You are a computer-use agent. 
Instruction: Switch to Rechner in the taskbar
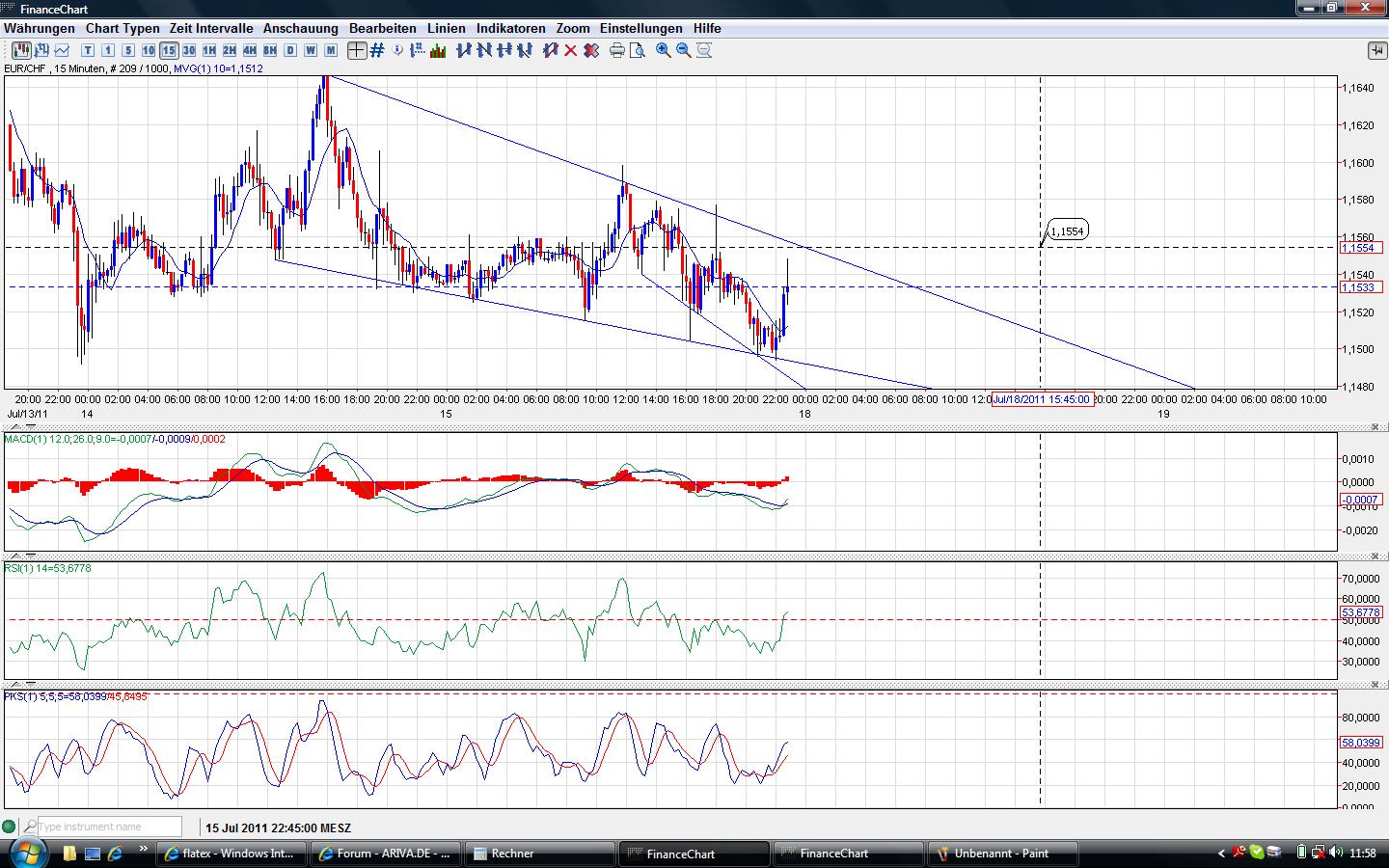click(x=538, y=854)
